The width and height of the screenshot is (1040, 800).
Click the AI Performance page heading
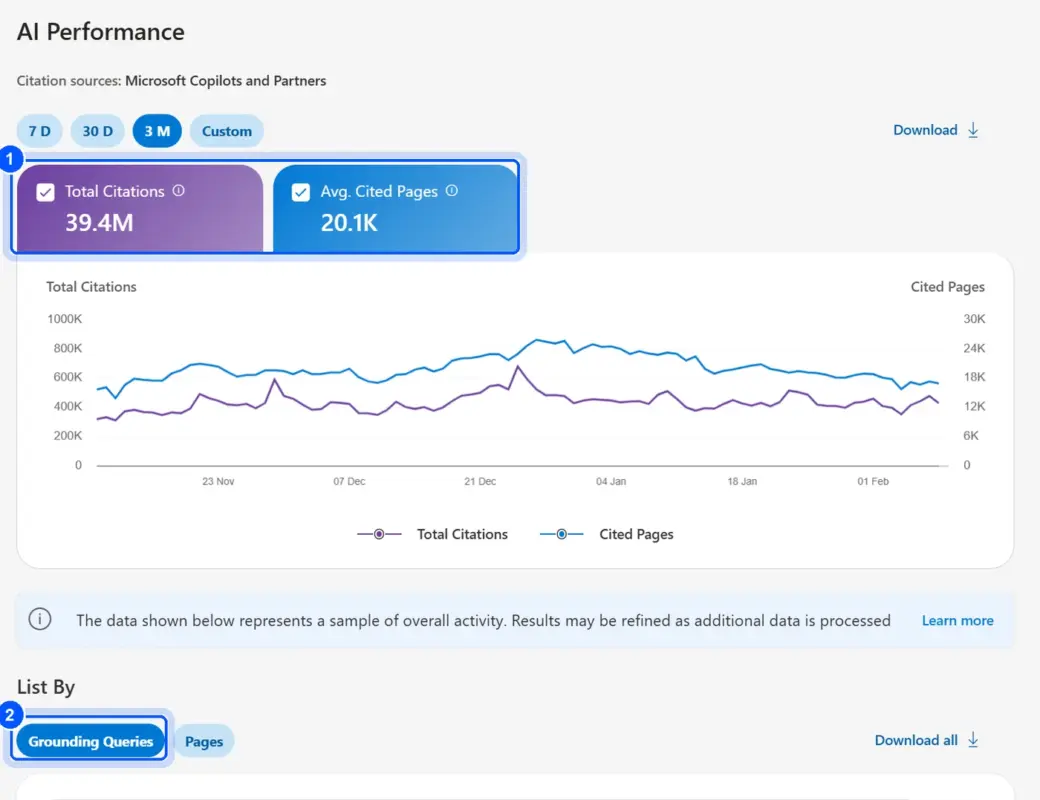[101, 32]
